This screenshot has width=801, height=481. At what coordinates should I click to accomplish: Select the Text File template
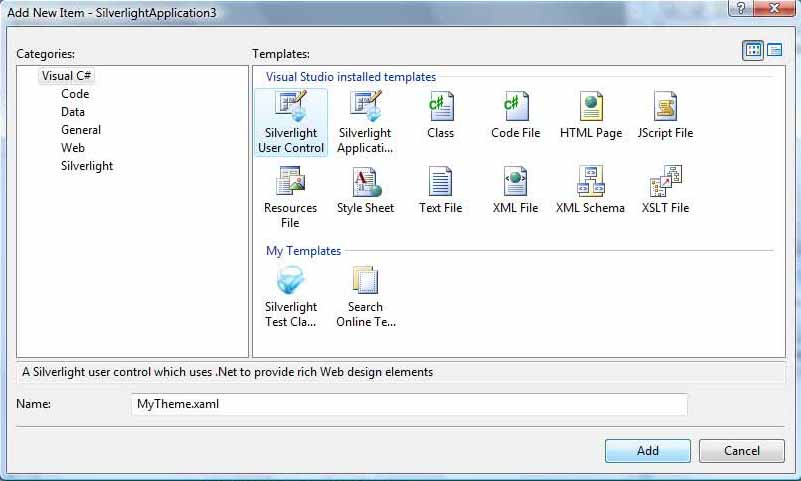(x=441, y=190)
